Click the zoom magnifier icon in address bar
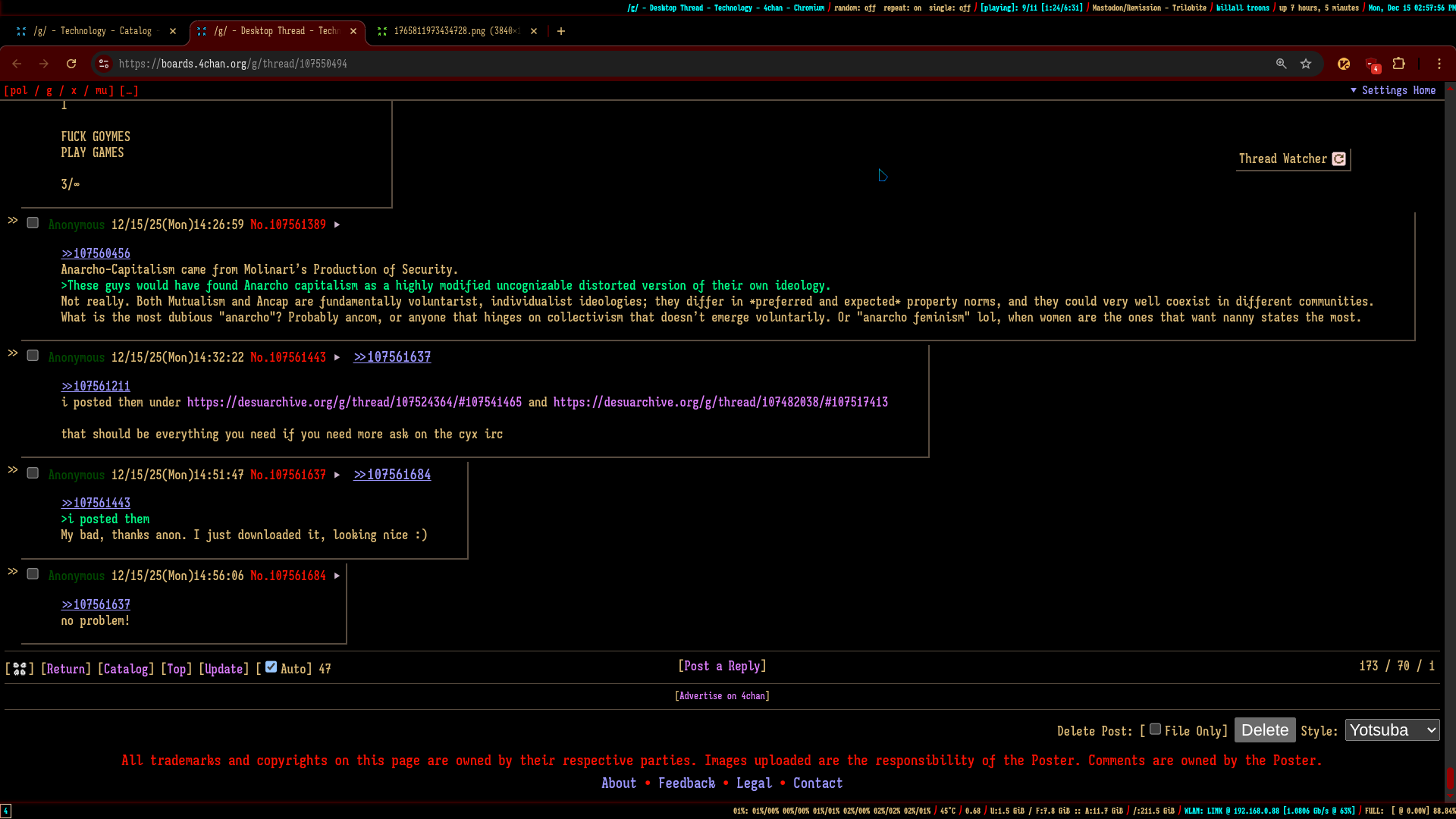1456x819 pixels. point(1281,64)
